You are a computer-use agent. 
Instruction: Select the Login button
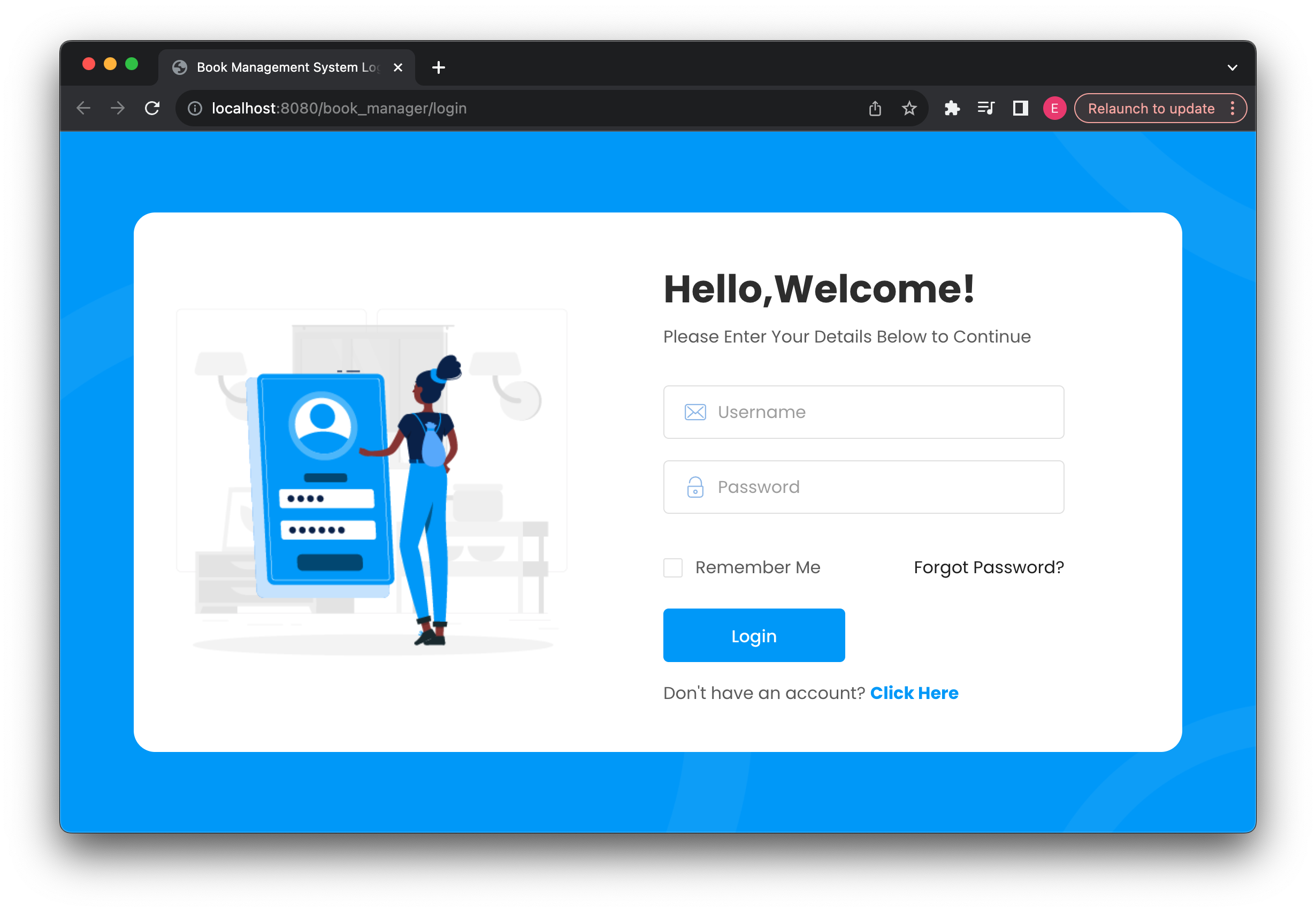[754, 635]
